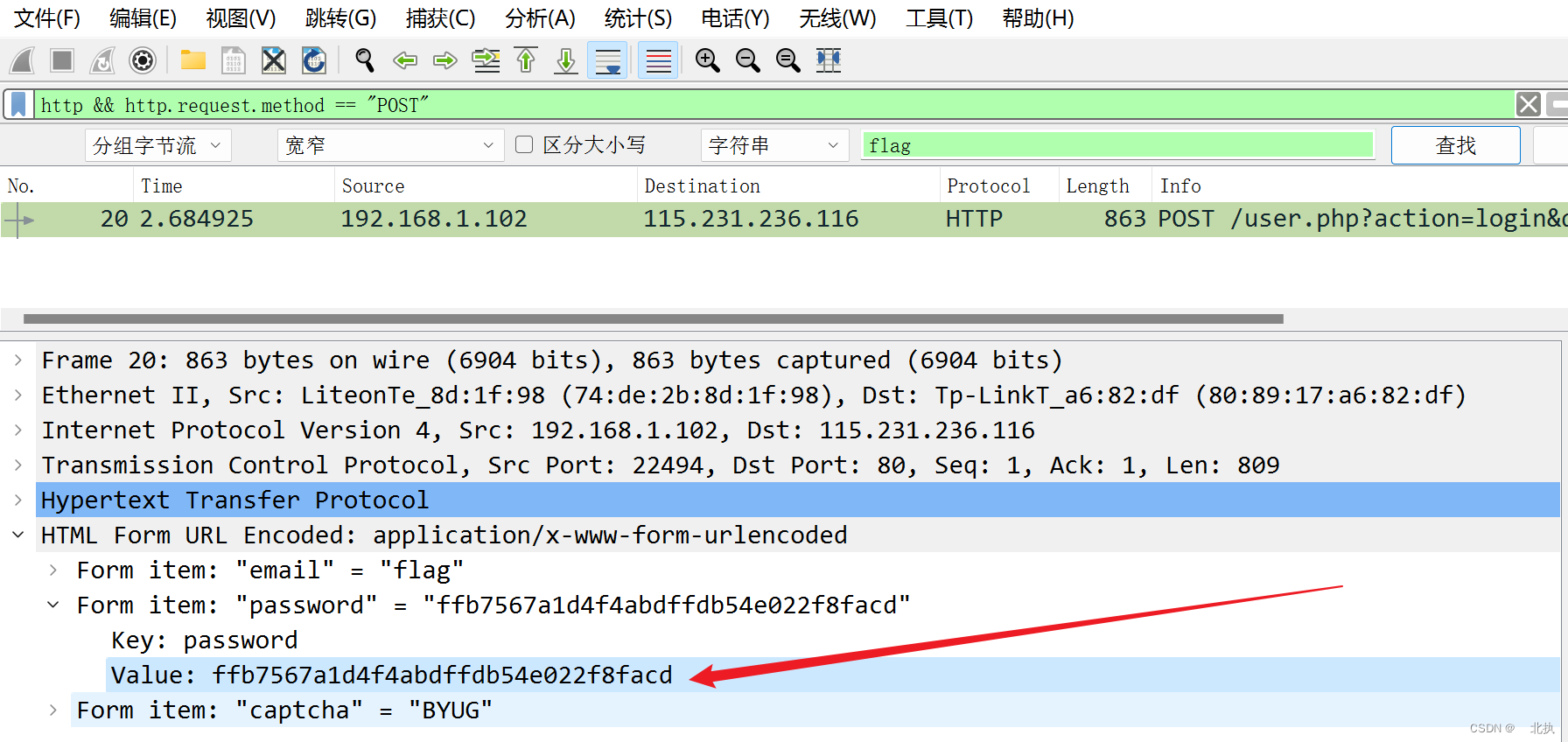Click the display filter input field
This screenshot has width=1568, height=742.
(x=775, y=105)
